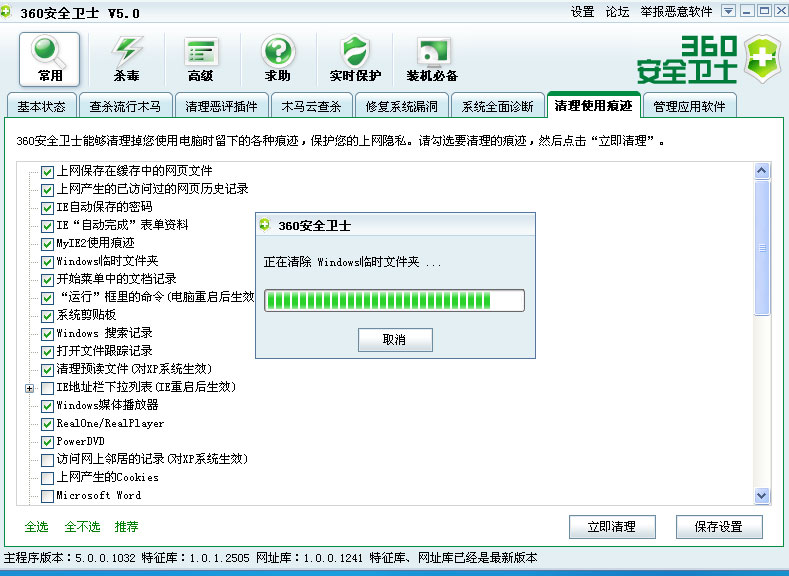Open the 杀毒 antivirus lightning icon

click(126, 59)
